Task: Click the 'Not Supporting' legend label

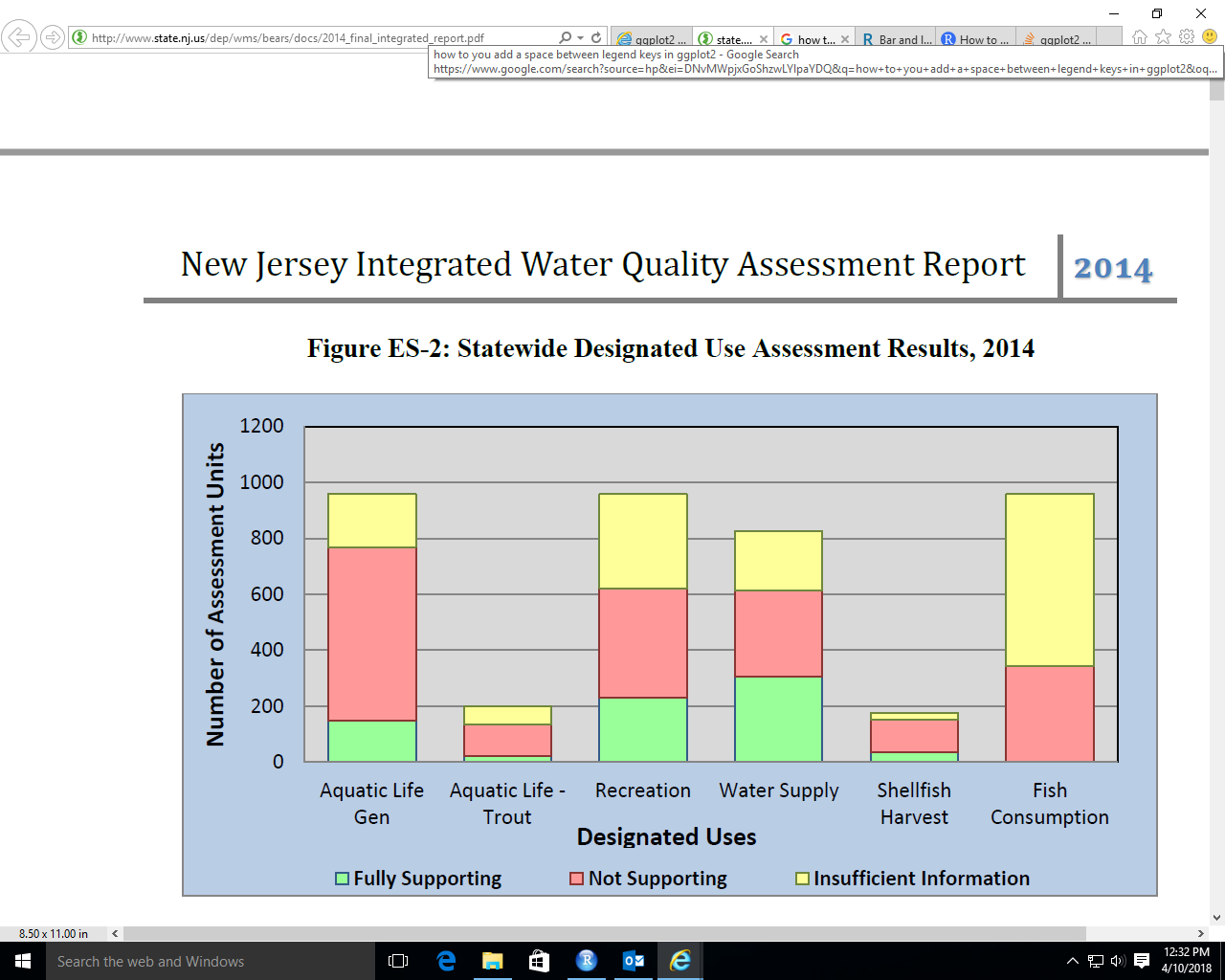Action: coord(657,879)
